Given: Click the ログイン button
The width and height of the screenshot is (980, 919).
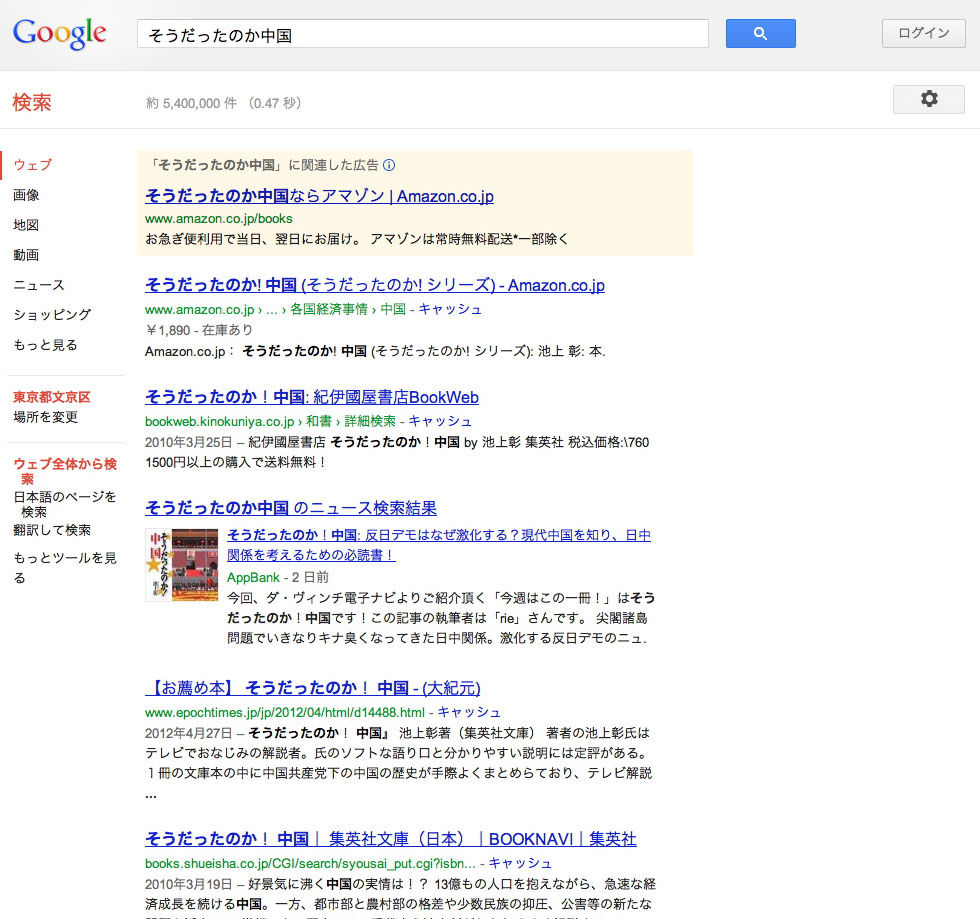Looking at the screenshot, I should (924, 34).
